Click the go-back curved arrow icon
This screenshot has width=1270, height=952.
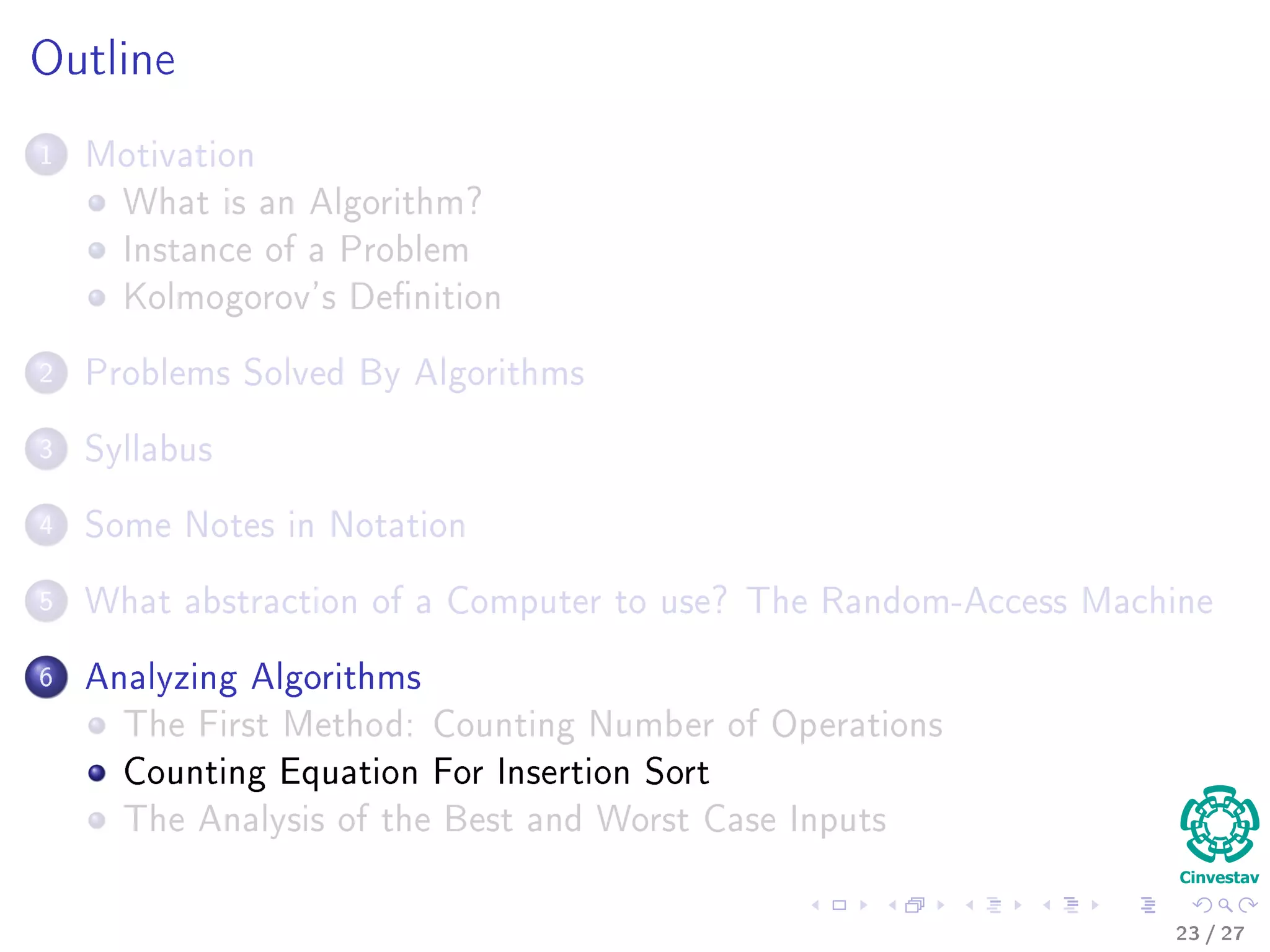pos(1202,906)
